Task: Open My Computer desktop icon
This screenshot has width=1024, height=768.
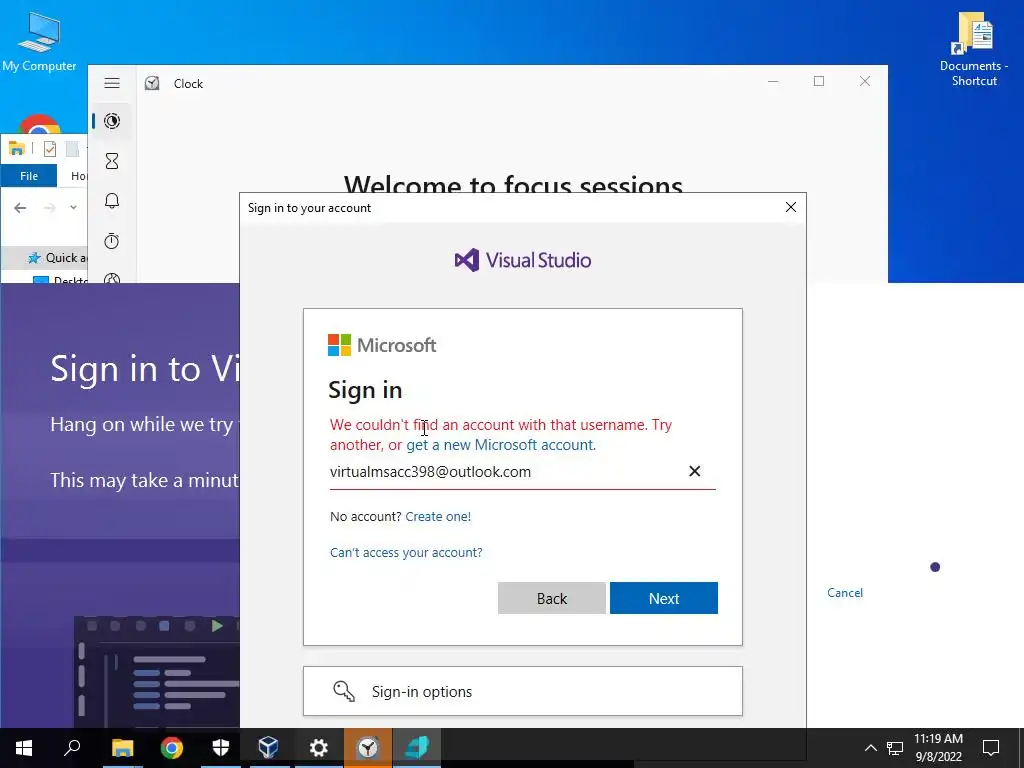Action: pos(39,41)
